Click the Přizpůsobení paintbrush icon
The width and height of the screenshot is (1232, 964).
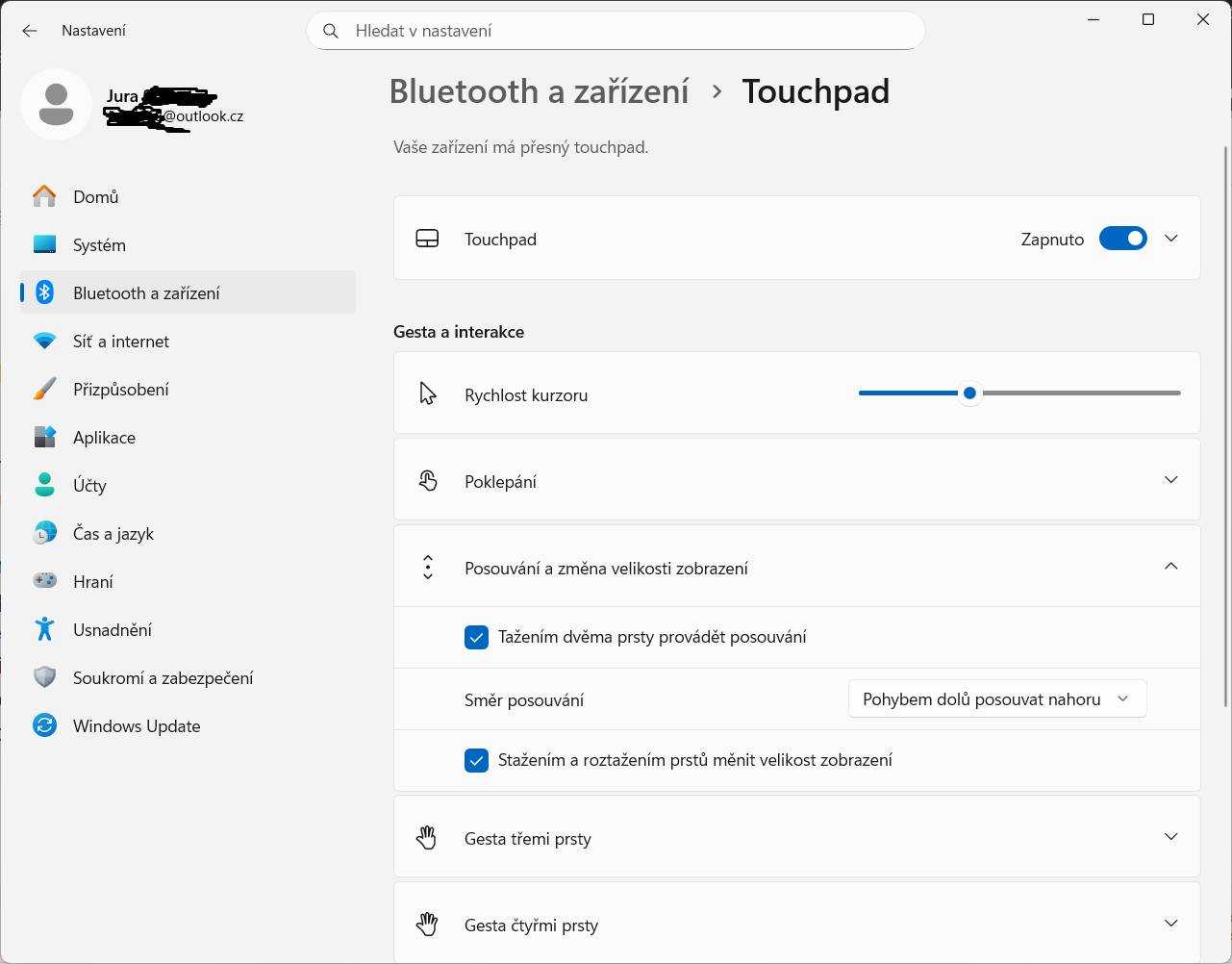point(44,389)
